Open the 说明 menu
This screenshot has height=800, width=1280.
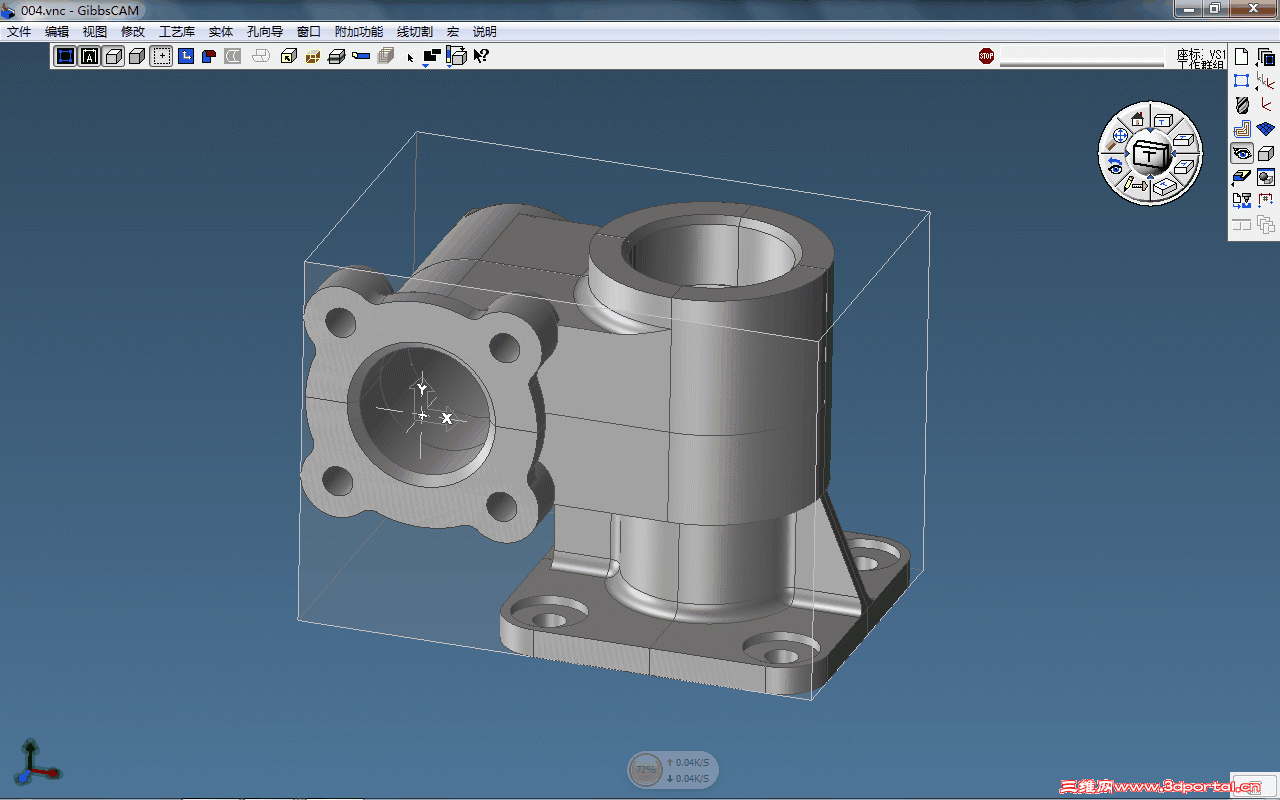coord(485,32)
